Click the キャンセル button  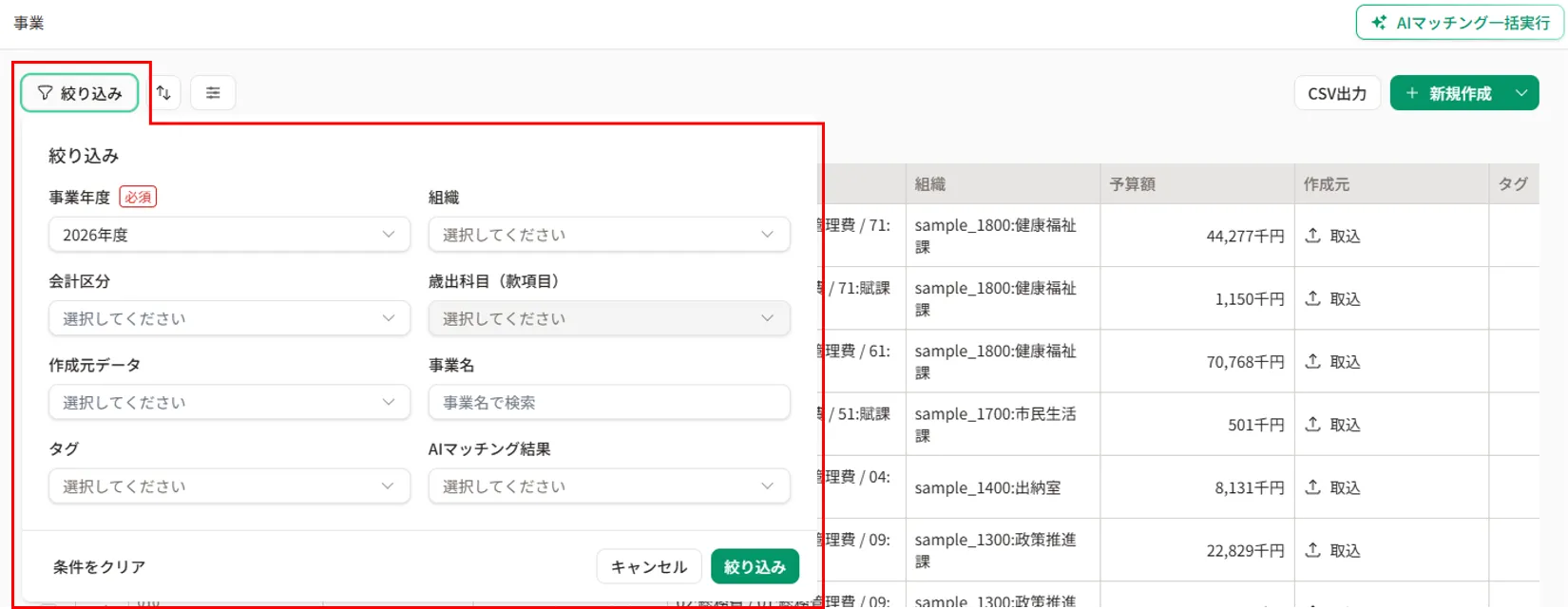(649, 567)
